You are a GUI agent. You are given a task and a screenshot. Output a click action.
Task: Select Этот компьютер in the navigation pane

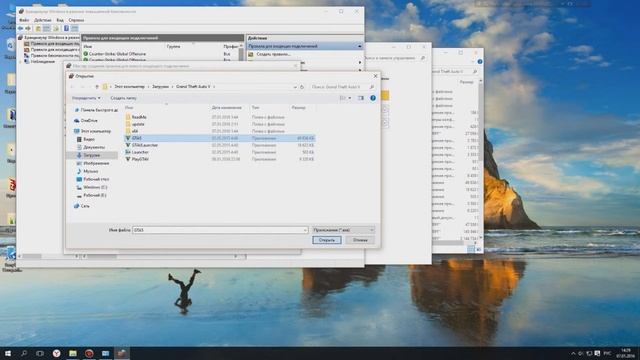click(x=93, y=131)
